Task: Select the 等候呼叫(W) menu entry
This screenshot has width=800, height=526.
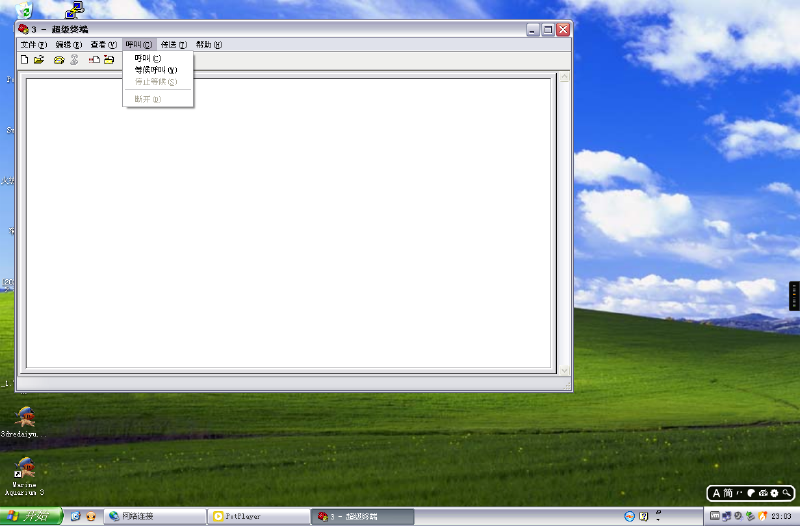Action: pos(155,70)
